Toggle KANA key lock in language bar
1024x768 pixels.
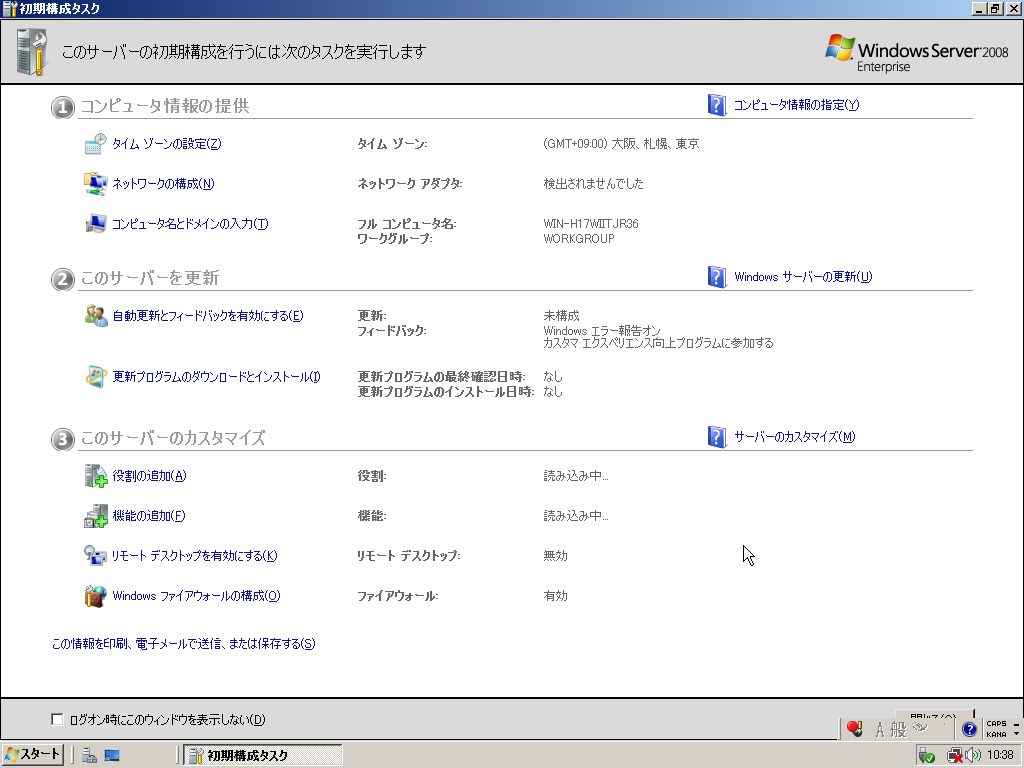[x=996, y=734]
